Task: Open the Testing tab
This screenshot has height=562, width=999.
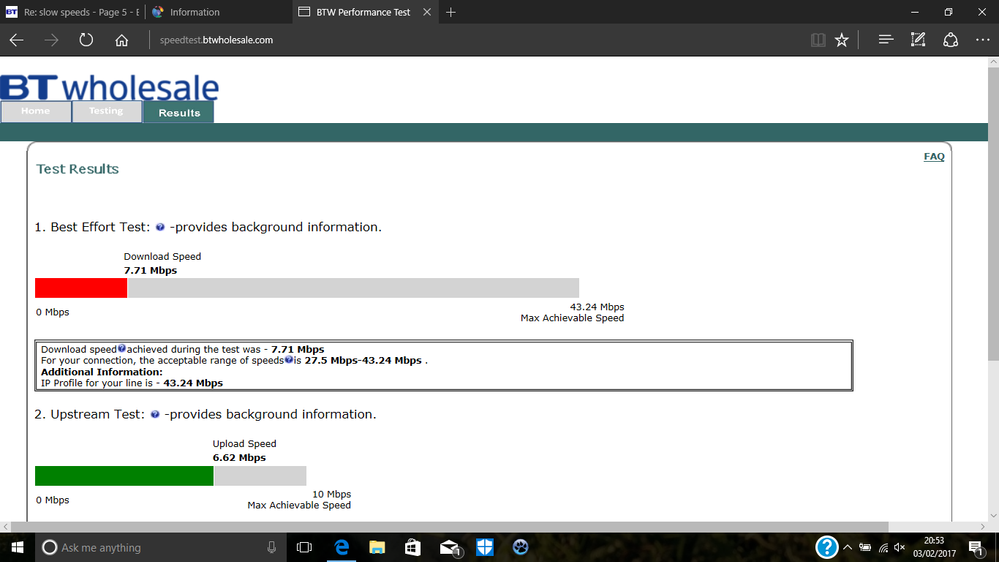Action: 106,111
